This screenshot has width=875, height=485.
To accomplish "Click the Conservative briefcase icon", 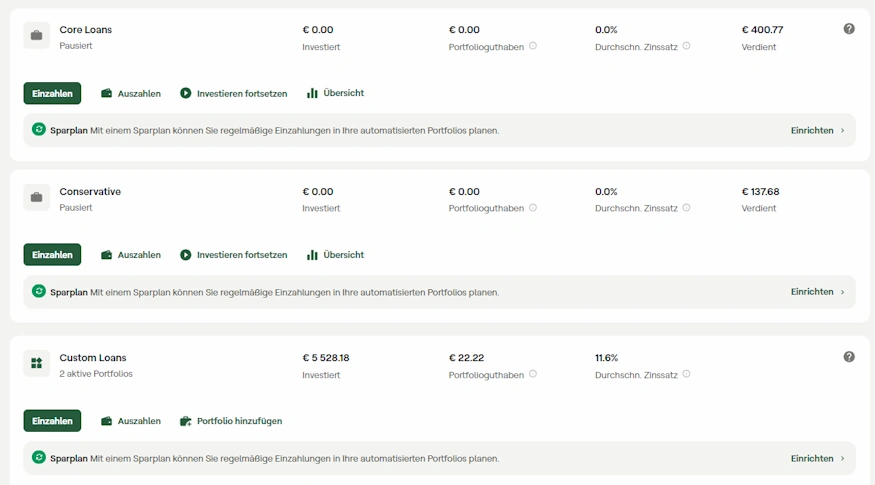I will pyautogui.click(x=37, y=198).
